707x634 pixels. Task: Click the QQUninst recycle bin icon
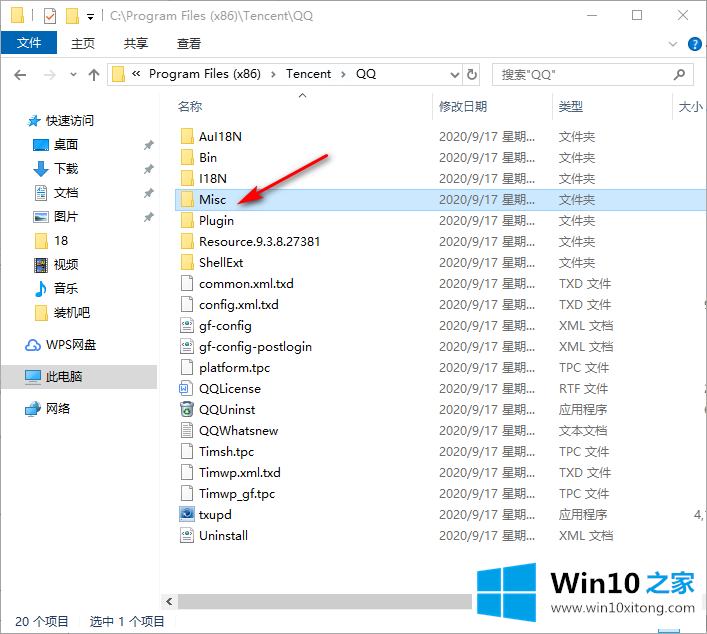(187, 409)
